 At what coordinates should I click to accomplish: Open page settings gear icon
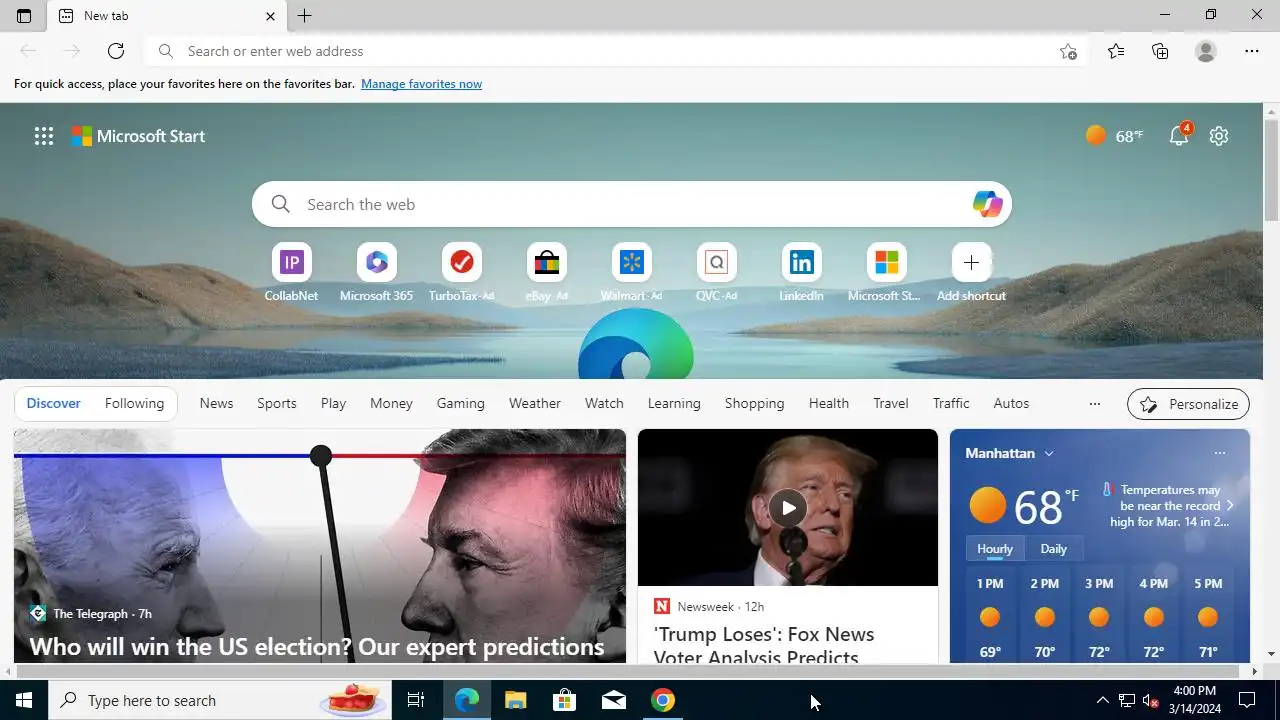pyautogui.click(x=1218, y=136)
